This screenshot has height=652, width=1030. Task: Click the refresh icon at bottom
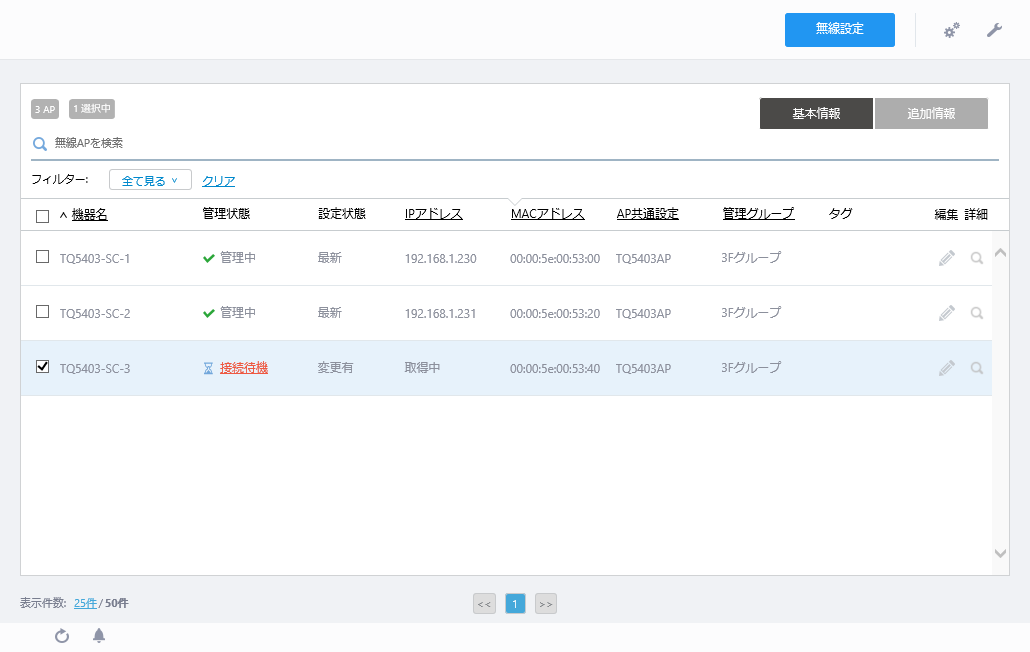pos(62,636)
